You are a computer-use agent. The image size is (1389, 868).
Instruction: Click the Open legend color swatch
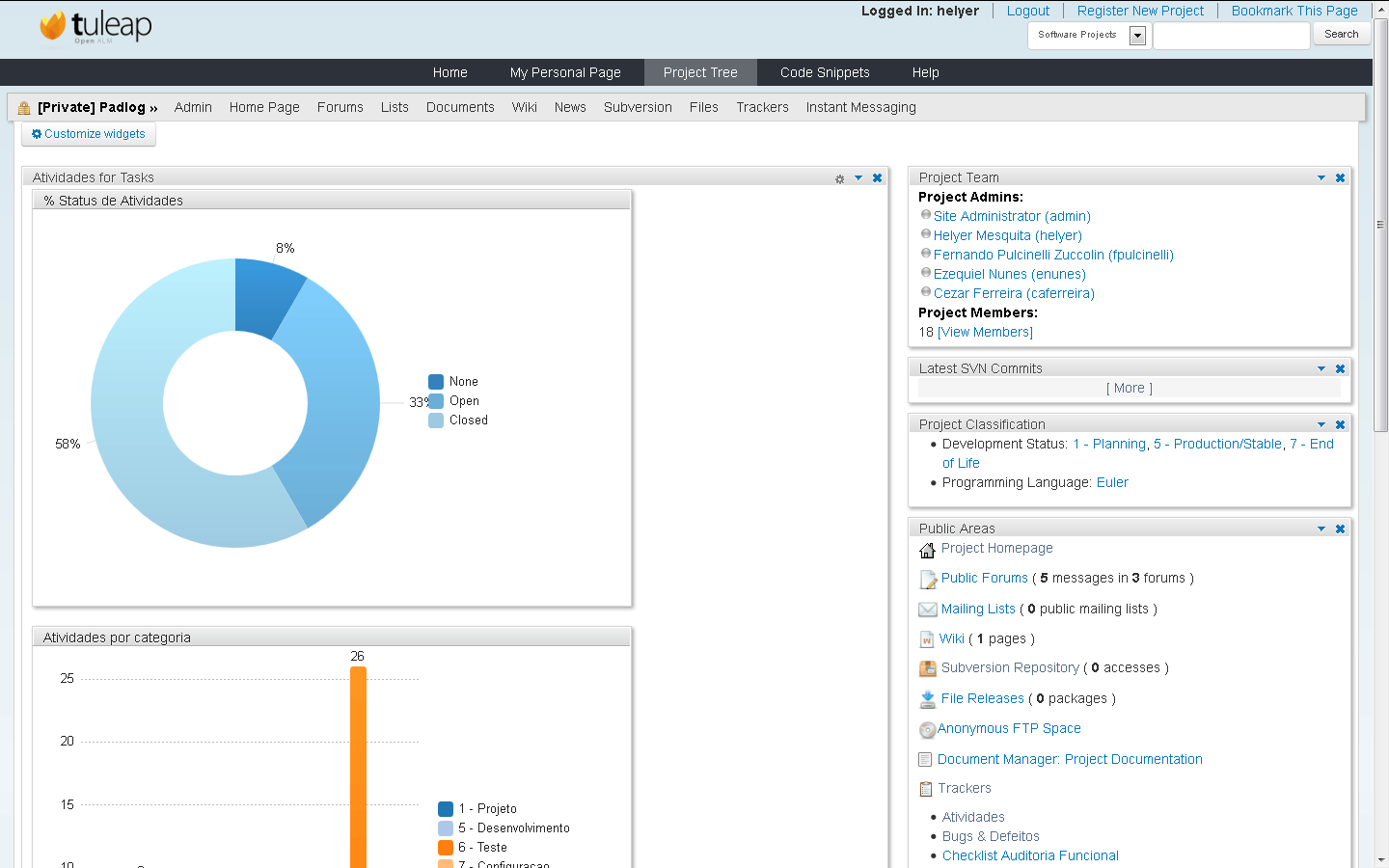(436, 401)
